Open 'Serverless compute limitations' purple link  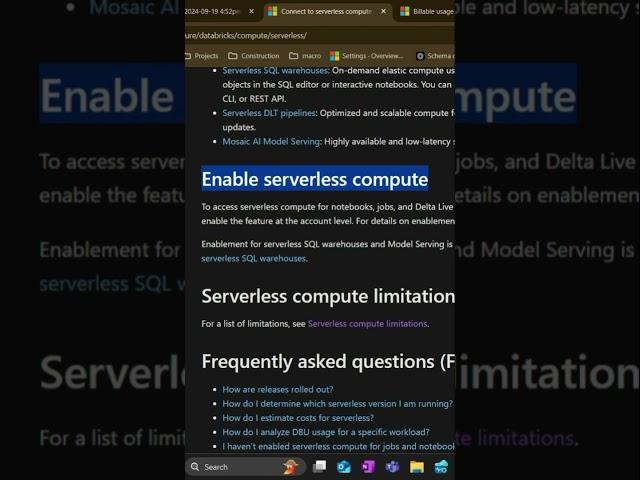367,324
